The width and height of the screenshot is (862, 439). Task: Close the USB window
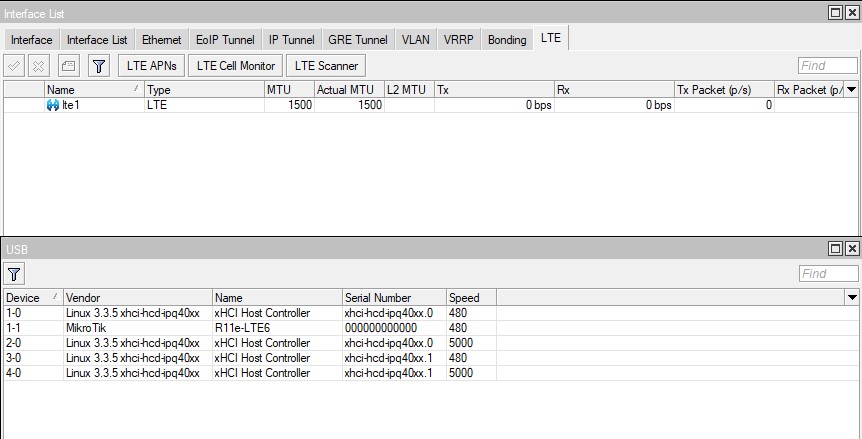[x=852, y=249]
